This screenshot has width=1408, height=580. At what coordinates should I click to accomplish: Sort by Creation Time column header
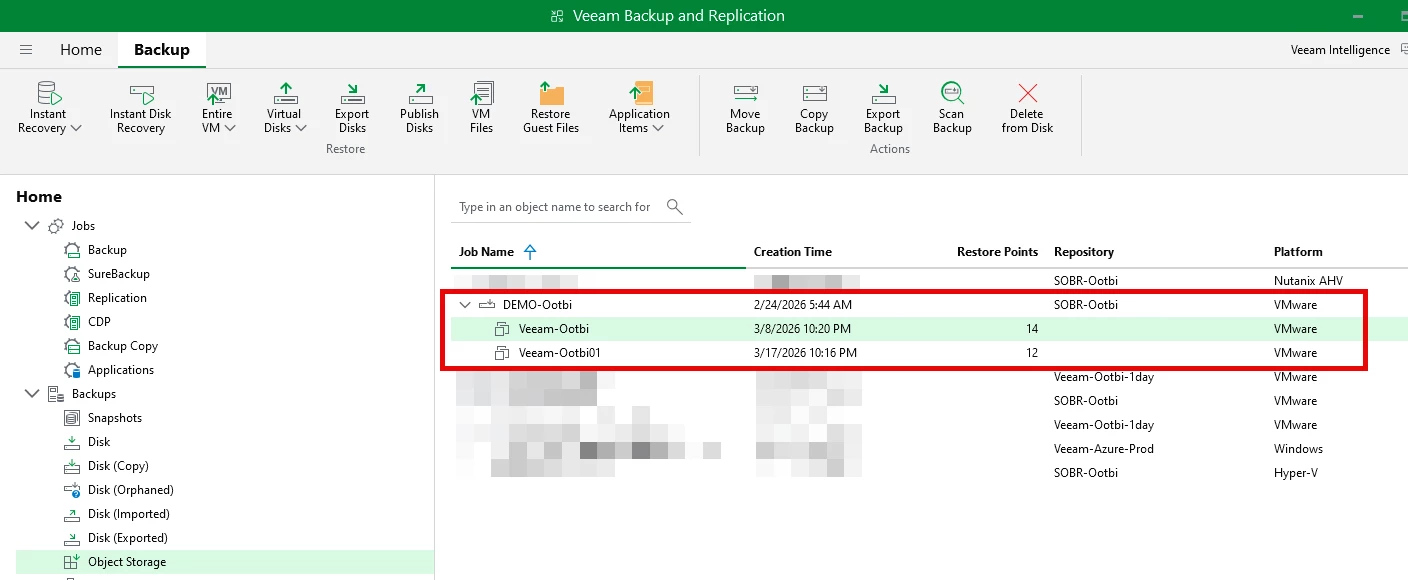click(x=792, y=252)
